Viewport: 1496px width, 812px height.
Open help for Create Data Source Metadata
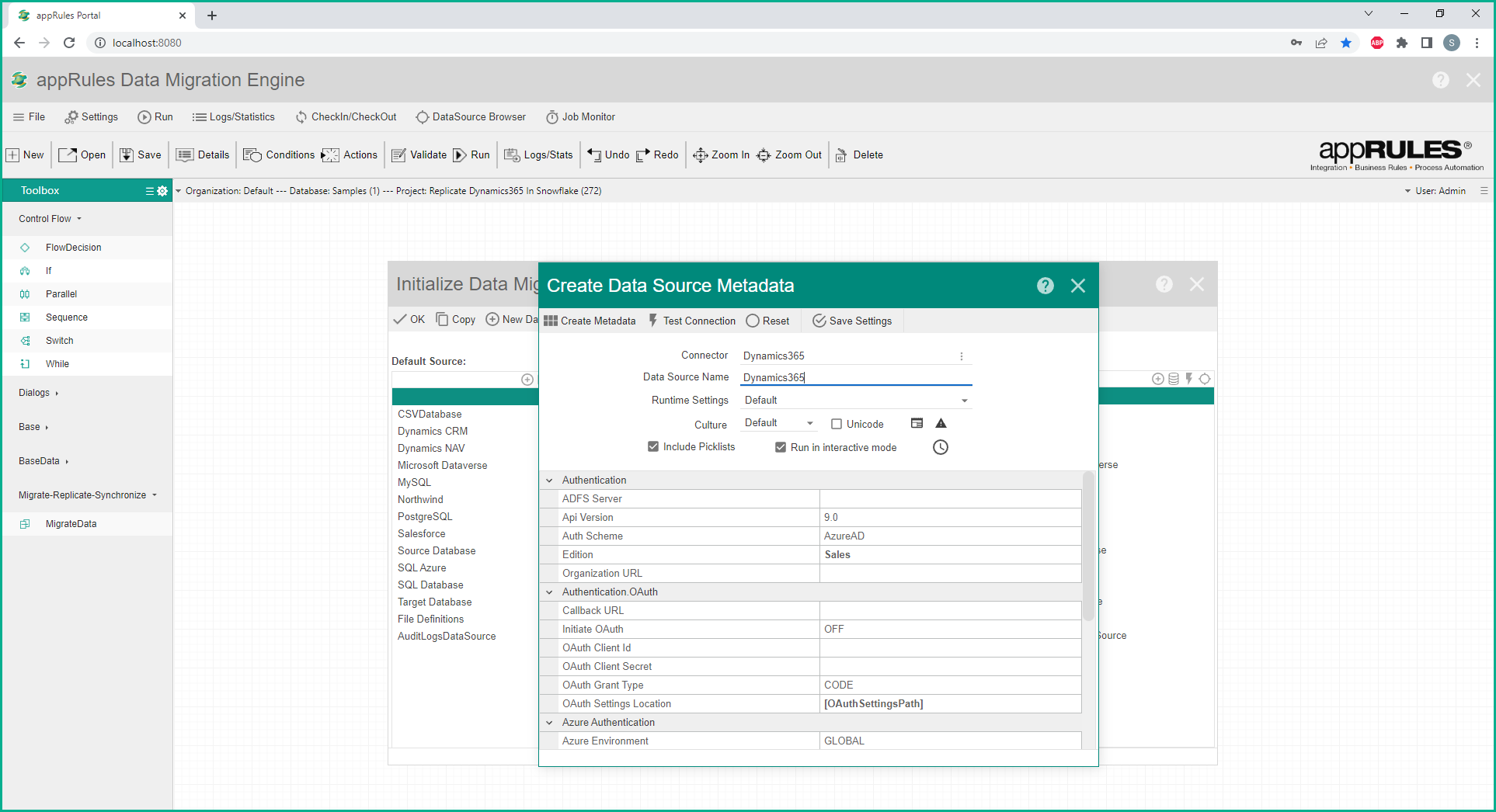(1045, 286)
